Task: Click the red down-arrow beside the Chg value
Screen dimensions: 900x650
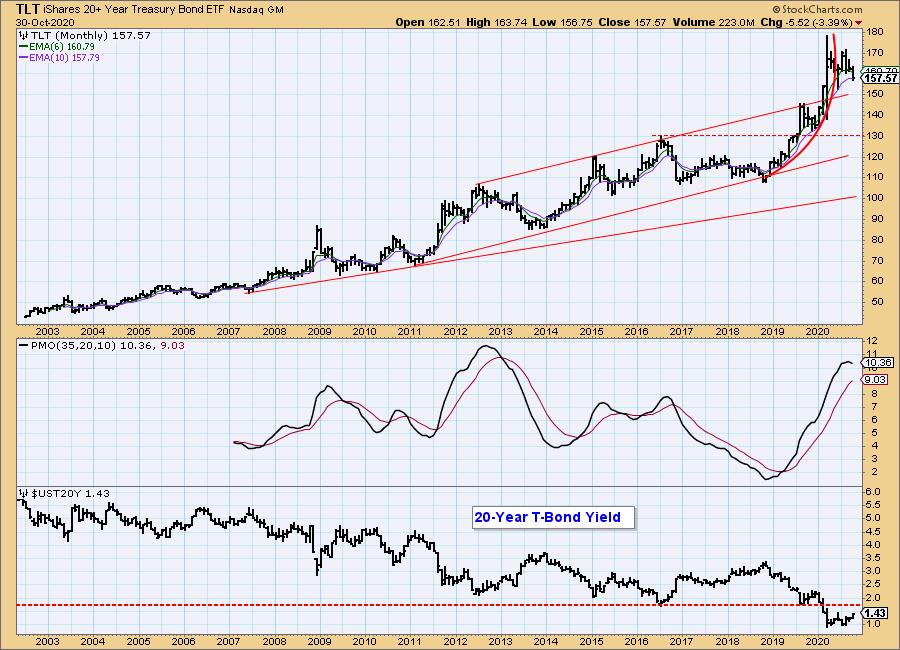Action: pyautogui.click(x=859, y=23)
